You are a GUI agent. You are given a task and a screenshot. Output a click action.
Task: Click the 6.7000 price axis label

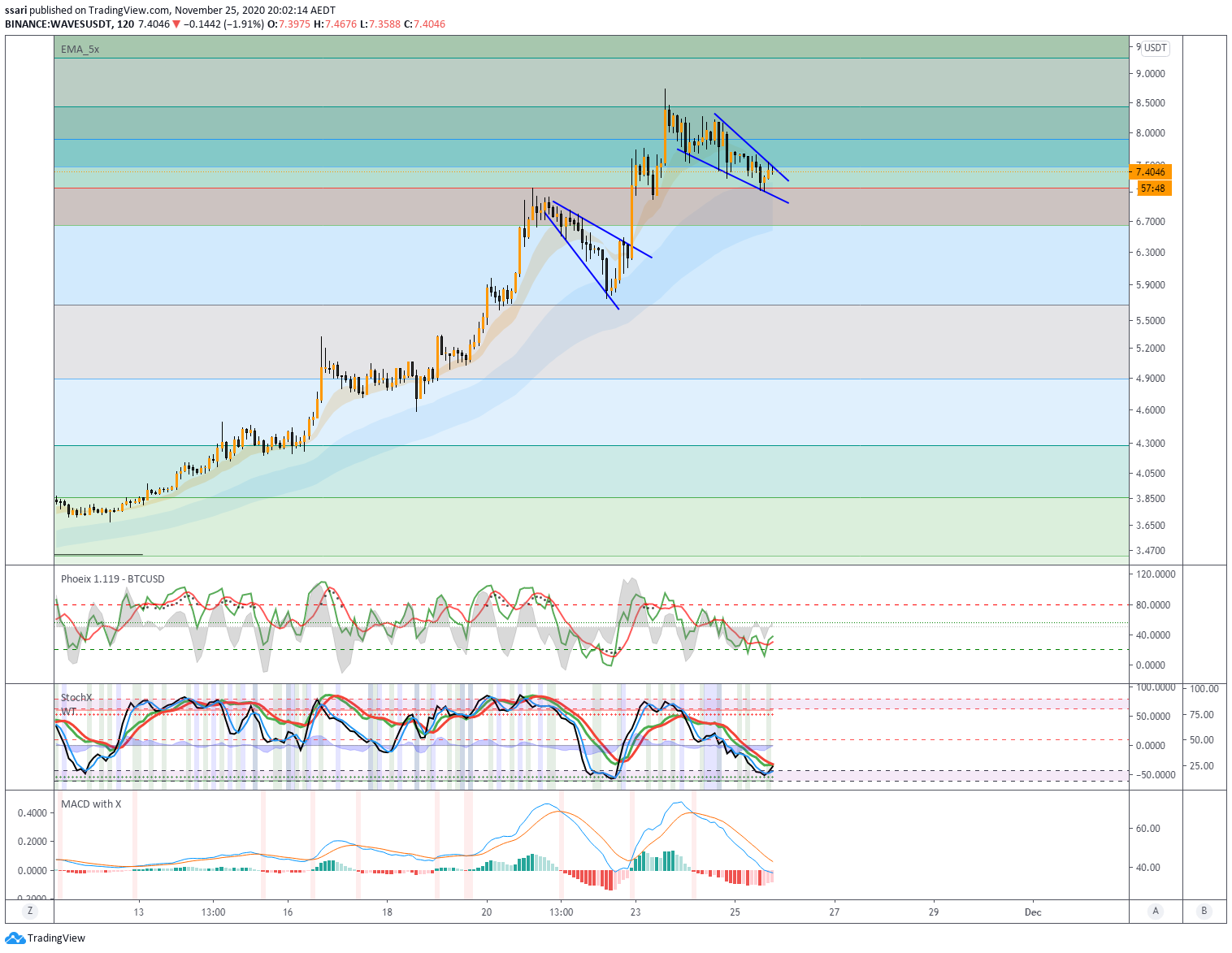1151,222
